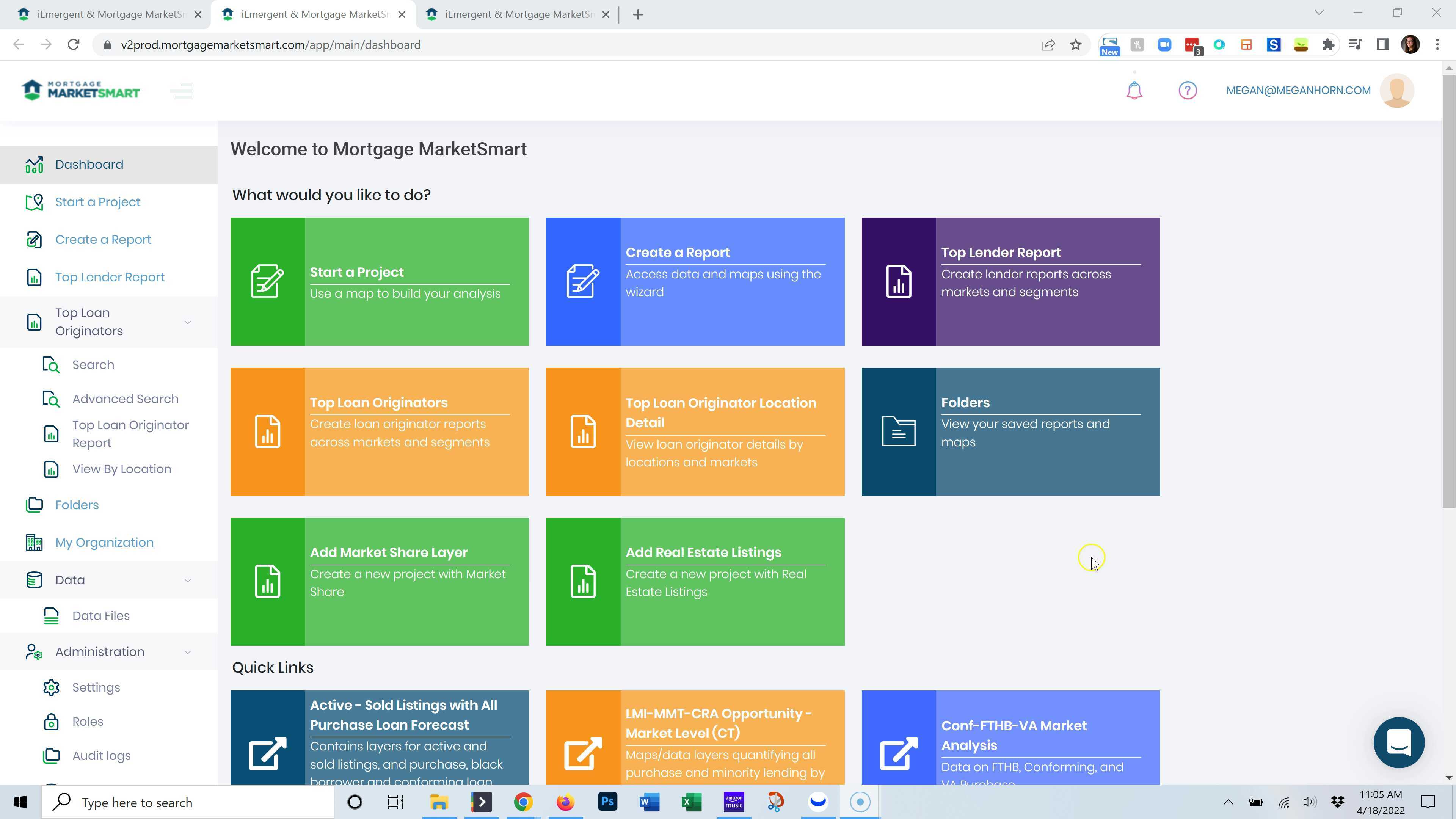Launch Photoshop from the taskbar
This screenshot has width=1456, height=819.
(x=607, y=802)
